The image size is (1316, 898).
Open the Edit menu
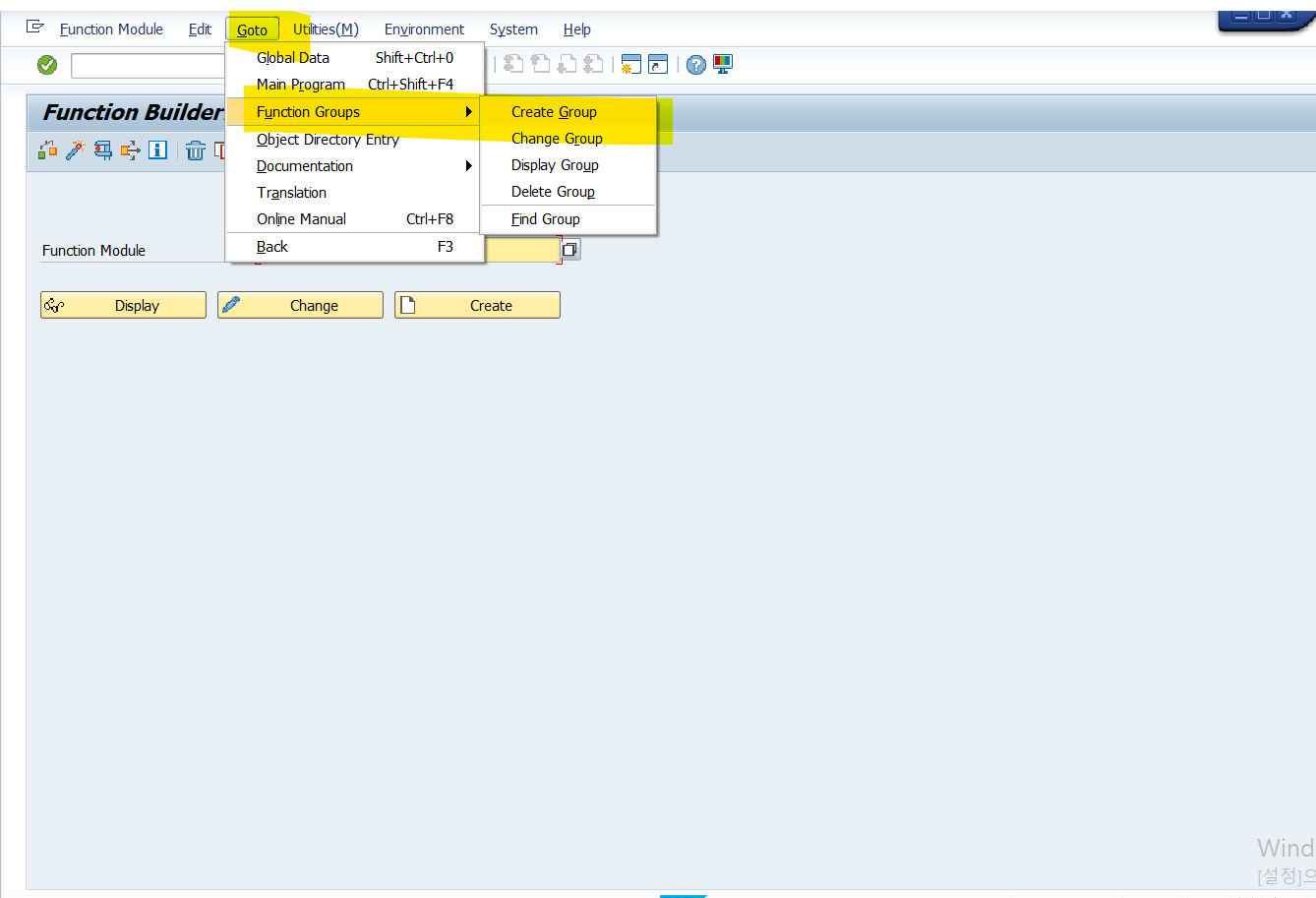point(200,30)
